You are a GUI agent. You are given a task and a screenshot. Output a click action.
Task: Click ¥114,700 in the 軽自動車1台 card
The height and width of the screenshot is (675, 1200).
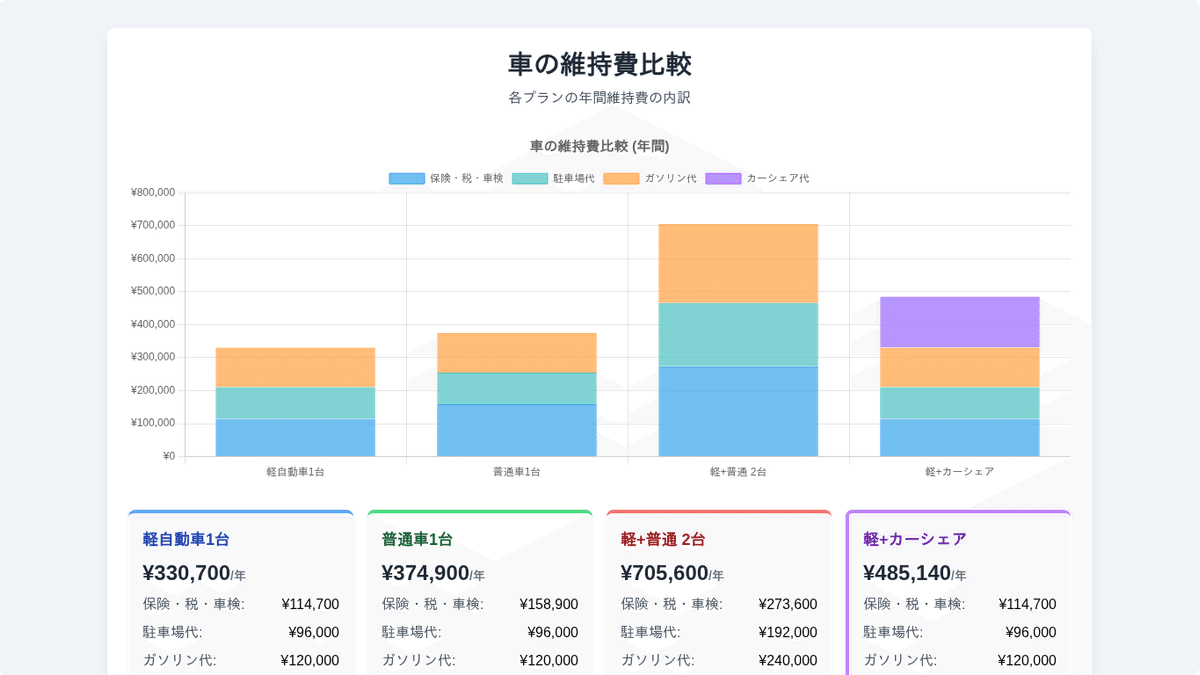point(310,604)
